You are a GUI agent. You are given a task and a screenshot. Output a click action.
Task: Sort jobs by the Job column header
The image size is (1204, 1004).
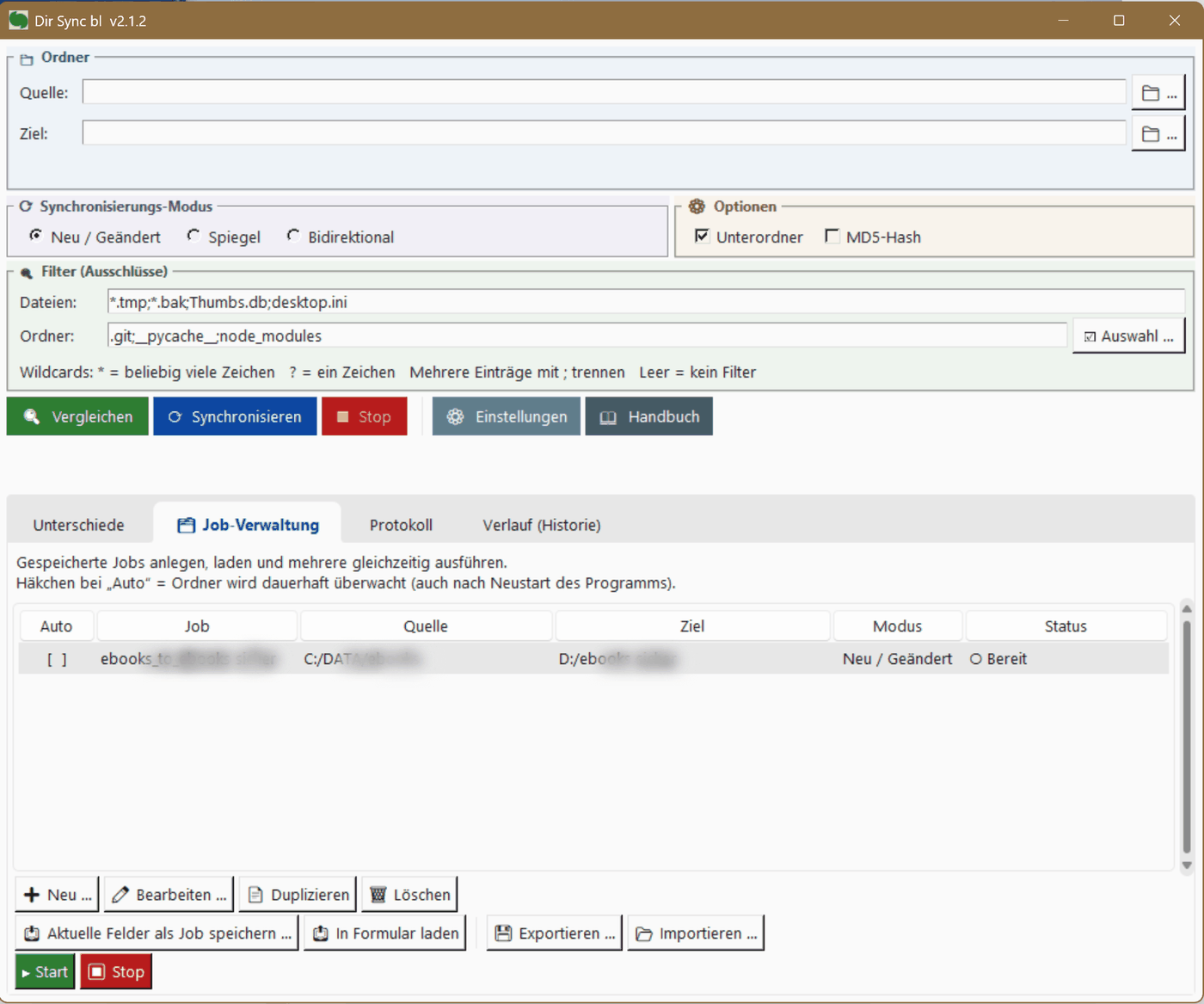(x=197, y=626)
